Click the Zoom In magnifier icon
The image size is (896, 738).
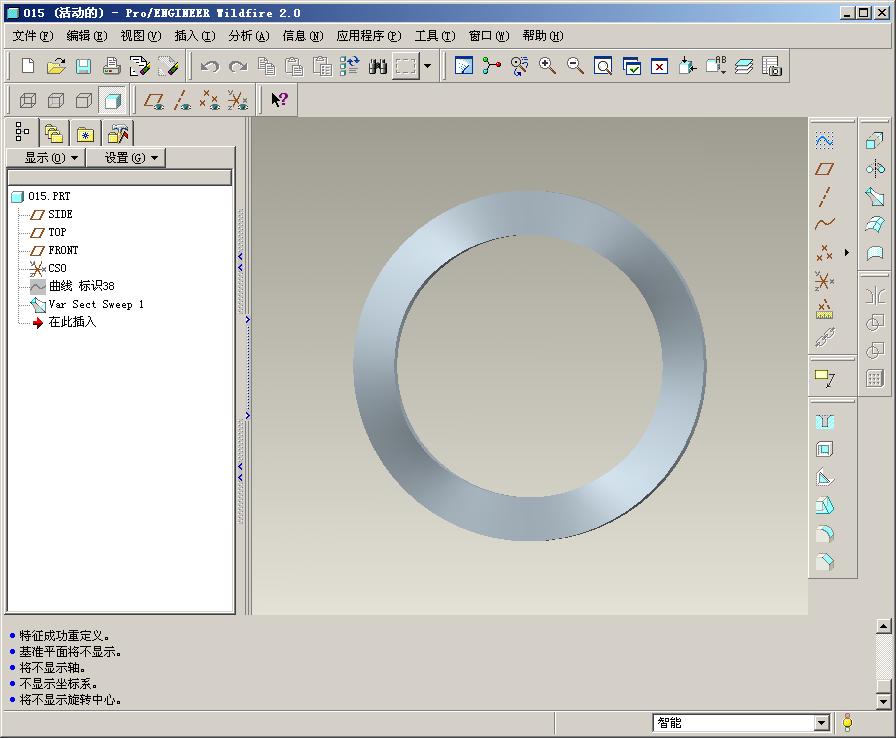tap(547, 66)
